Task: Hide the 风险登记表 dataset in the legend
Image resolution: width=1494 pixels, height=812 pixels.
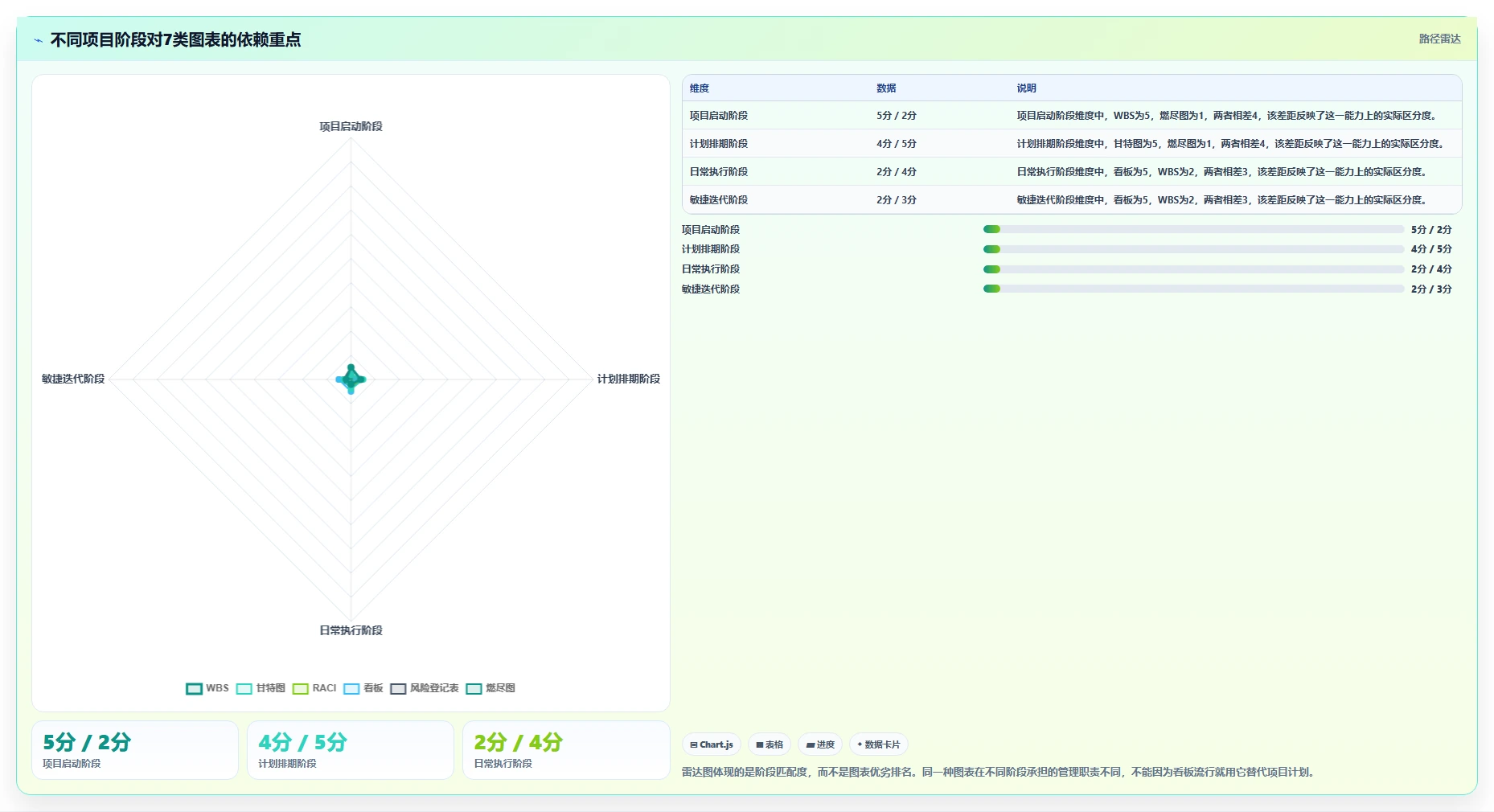Action: [425, 688]
